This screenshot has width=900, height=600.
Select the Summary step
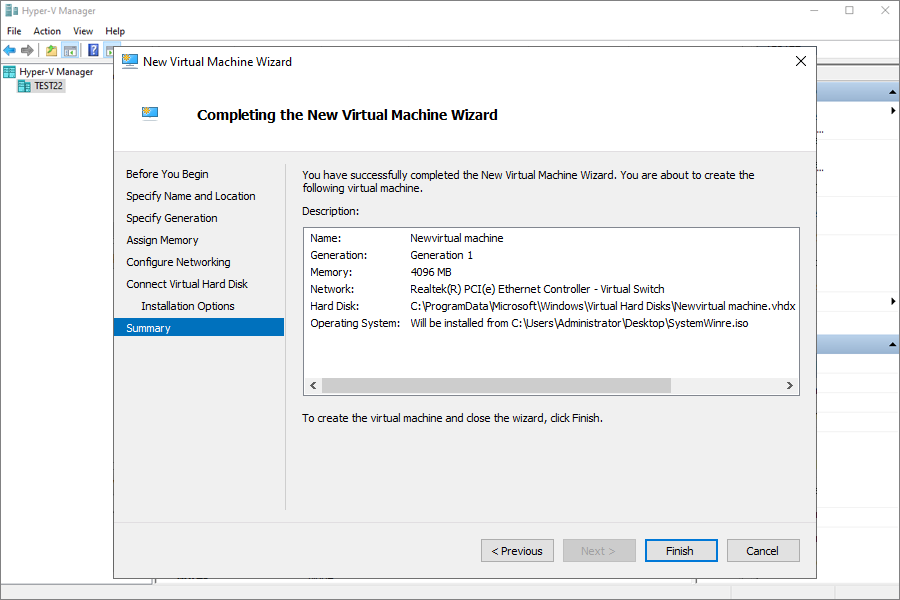point(199,327)
